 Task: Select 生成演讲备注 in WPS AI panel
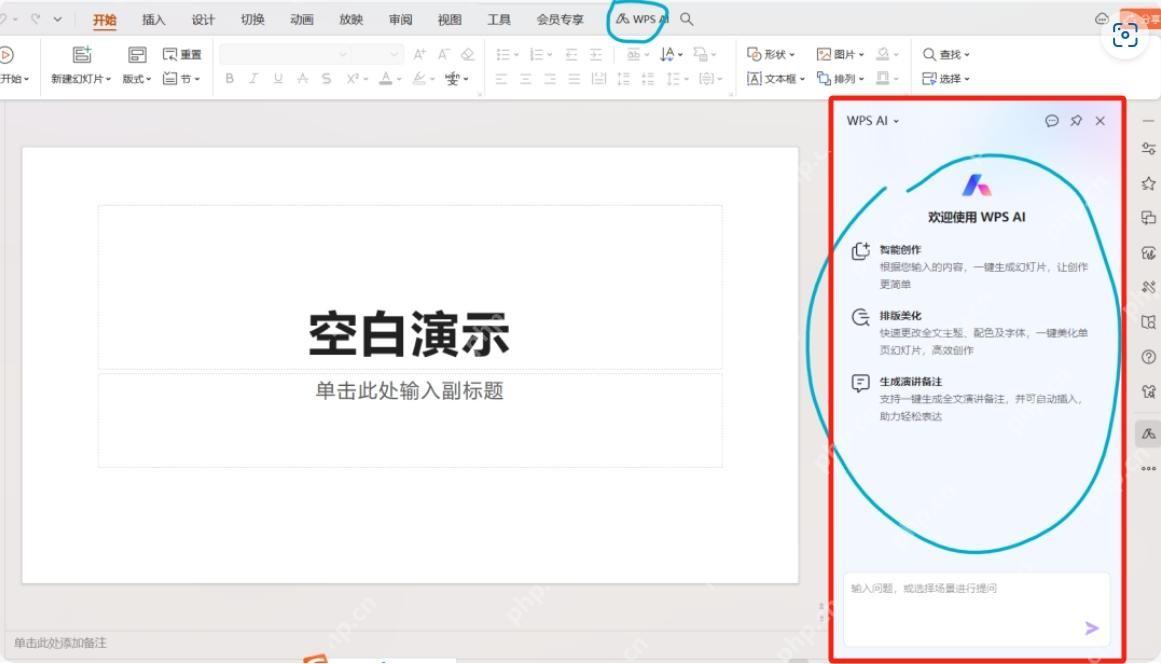[971, 398]
